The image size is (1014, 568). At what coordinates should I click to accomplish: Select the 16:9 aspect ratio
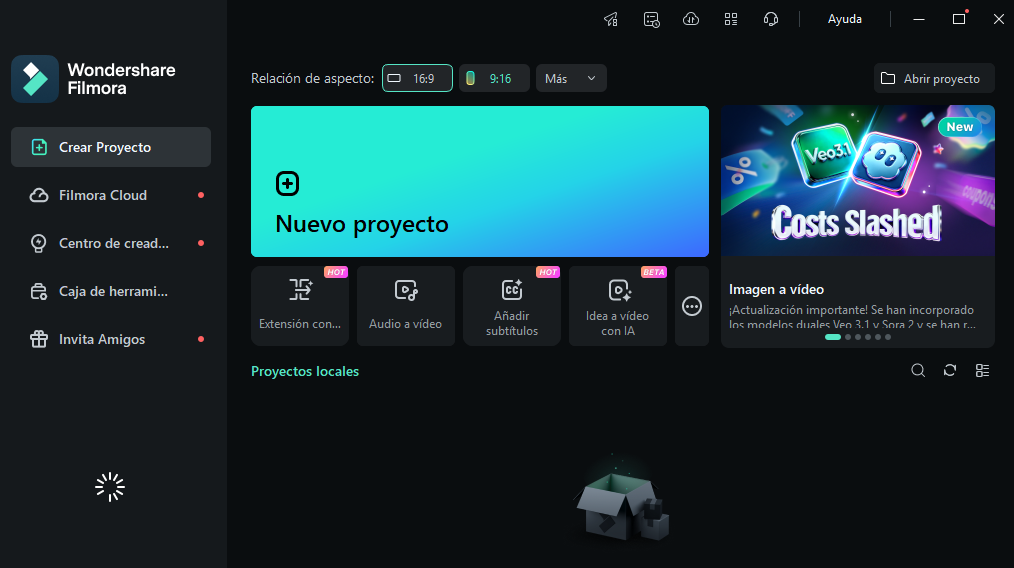tap(417, 78)
